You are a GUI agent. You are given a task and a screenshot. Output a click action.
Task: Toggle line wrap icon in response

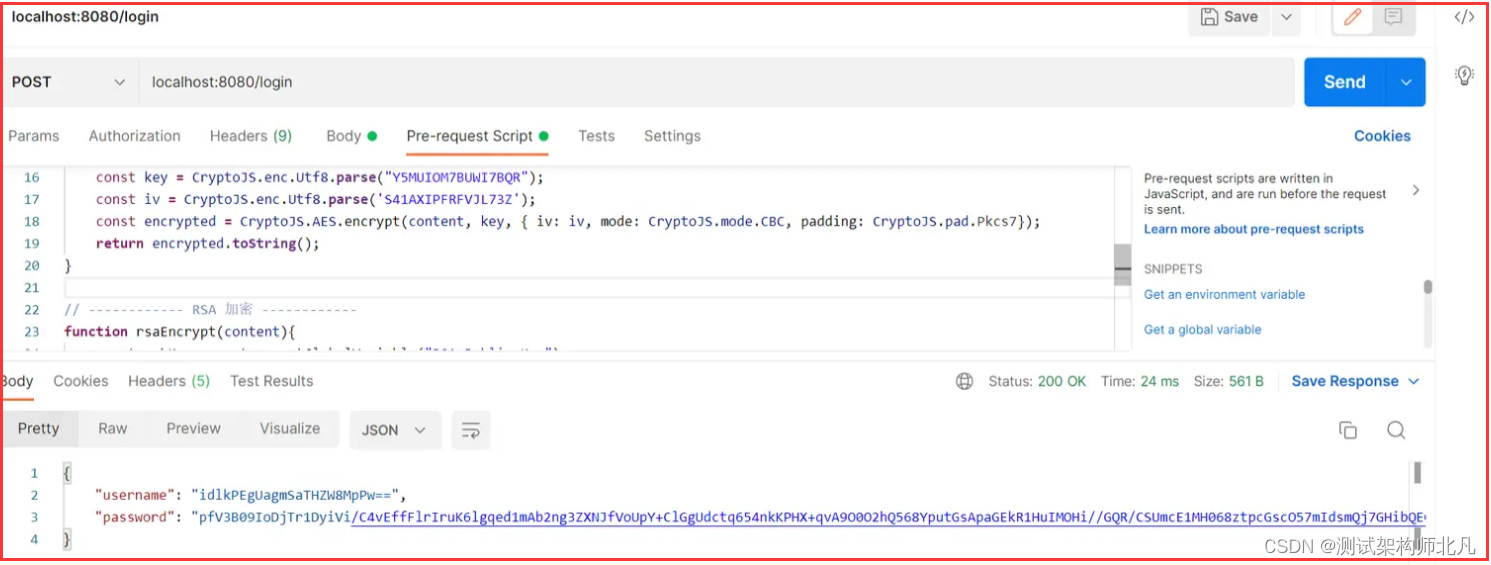(x=470, y=430)
